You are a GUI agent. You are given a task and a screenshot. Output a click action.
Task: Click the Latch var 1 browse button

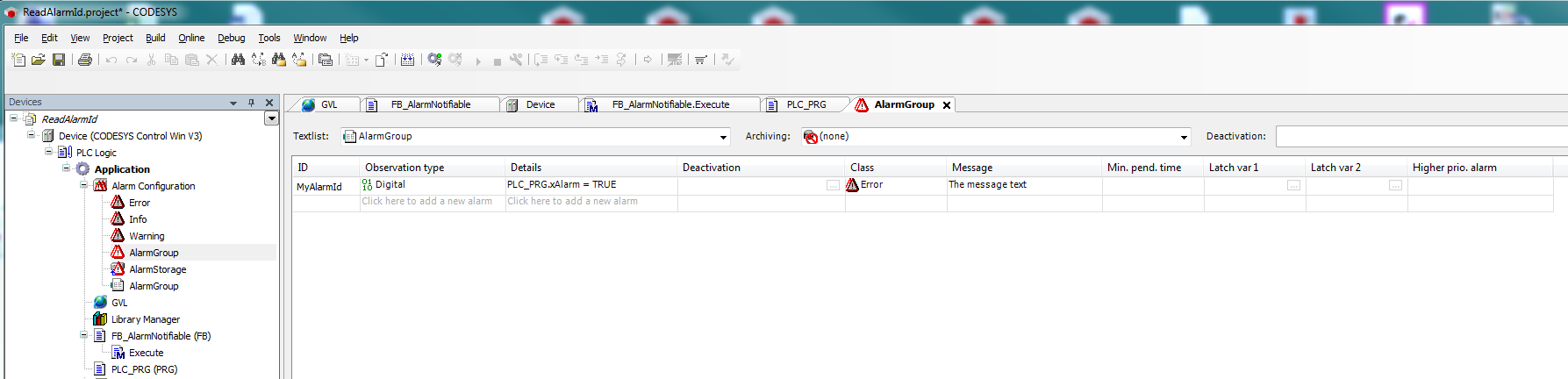click(1293, 185)
